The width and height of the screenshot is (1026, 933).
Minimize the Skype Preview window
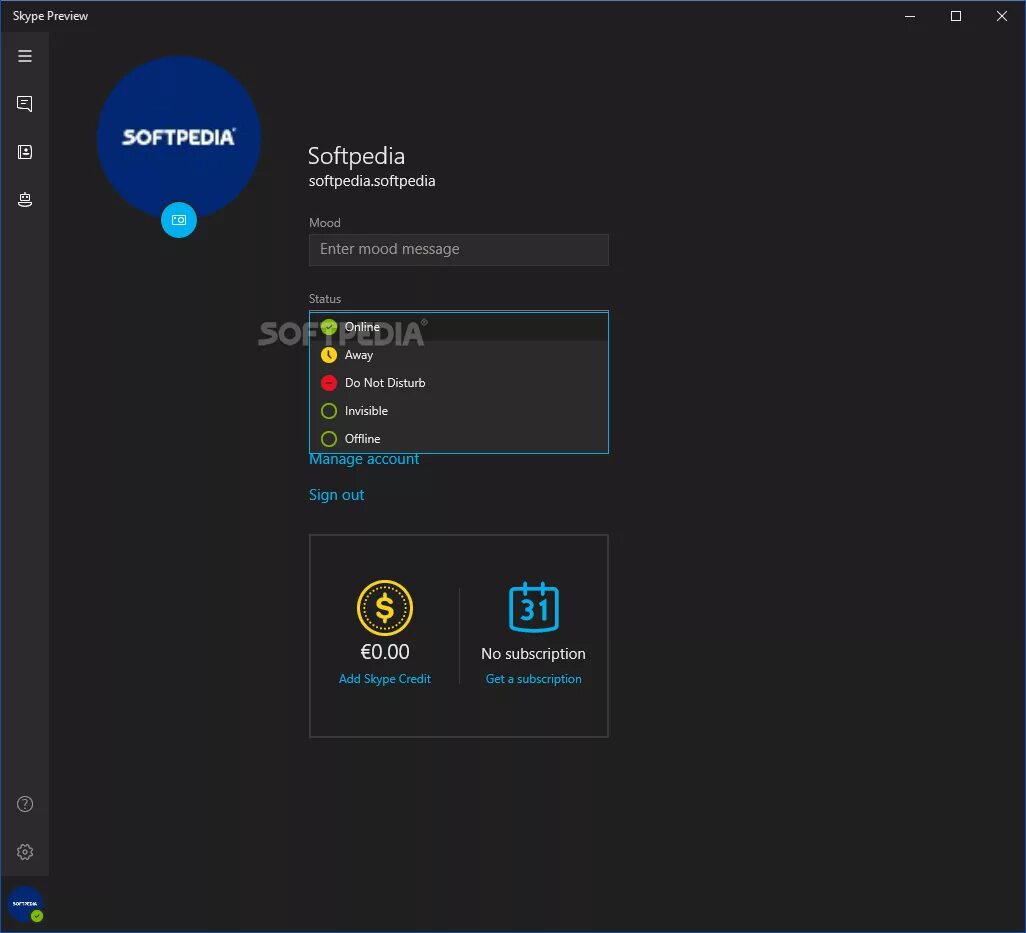coord(910,16)
